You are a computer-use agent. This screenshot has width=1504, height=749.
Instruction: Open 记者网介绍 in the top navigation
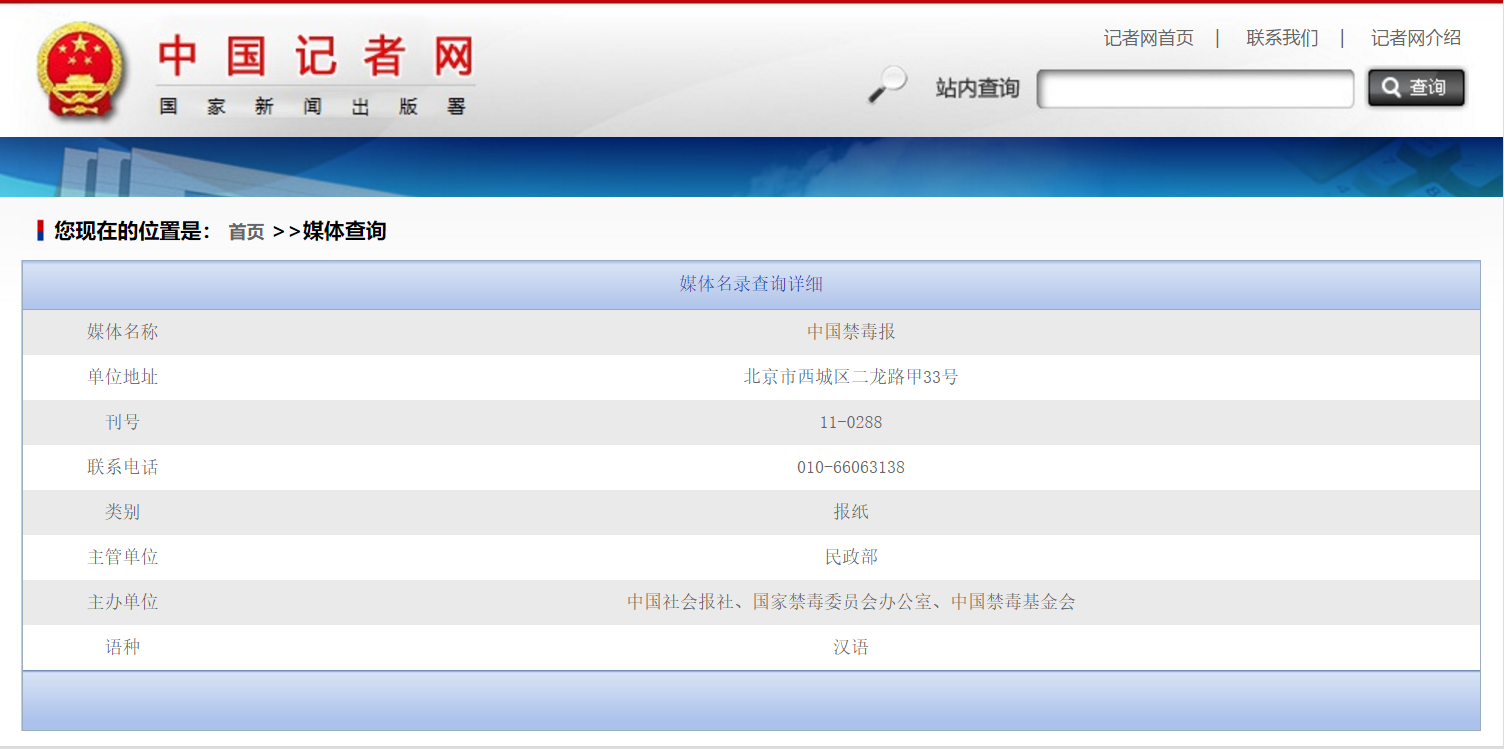point(1415,38)
